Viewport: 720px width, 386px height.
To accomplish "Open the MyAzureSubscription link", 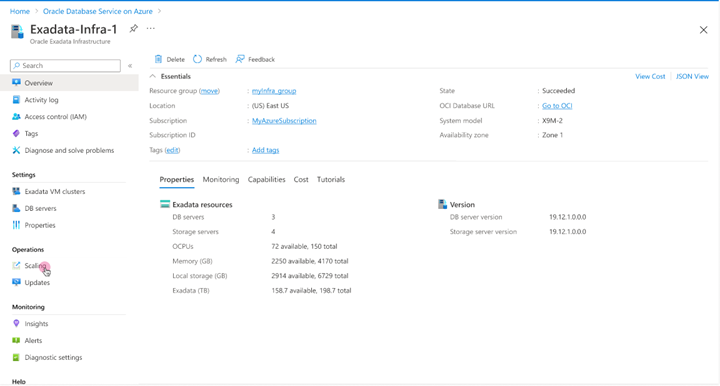I will [284, 121].
